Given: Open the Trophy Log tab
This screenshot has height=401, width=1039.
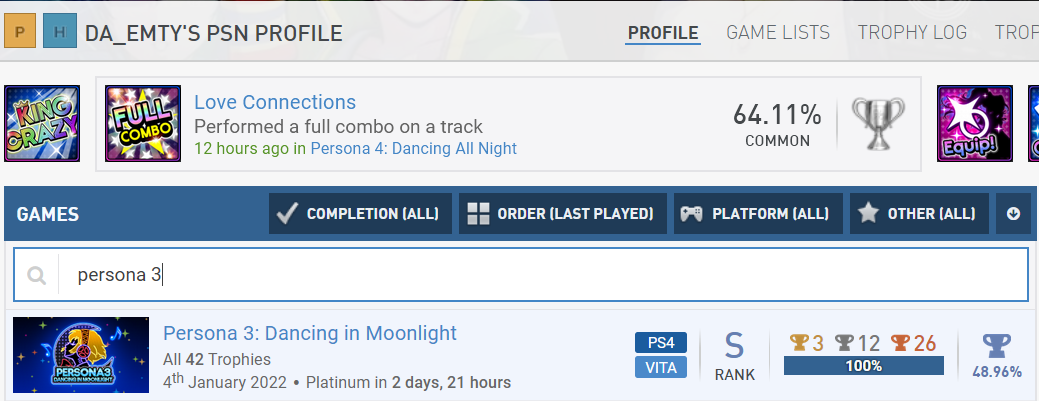Looking at the screenshot, I should [912, 33].
